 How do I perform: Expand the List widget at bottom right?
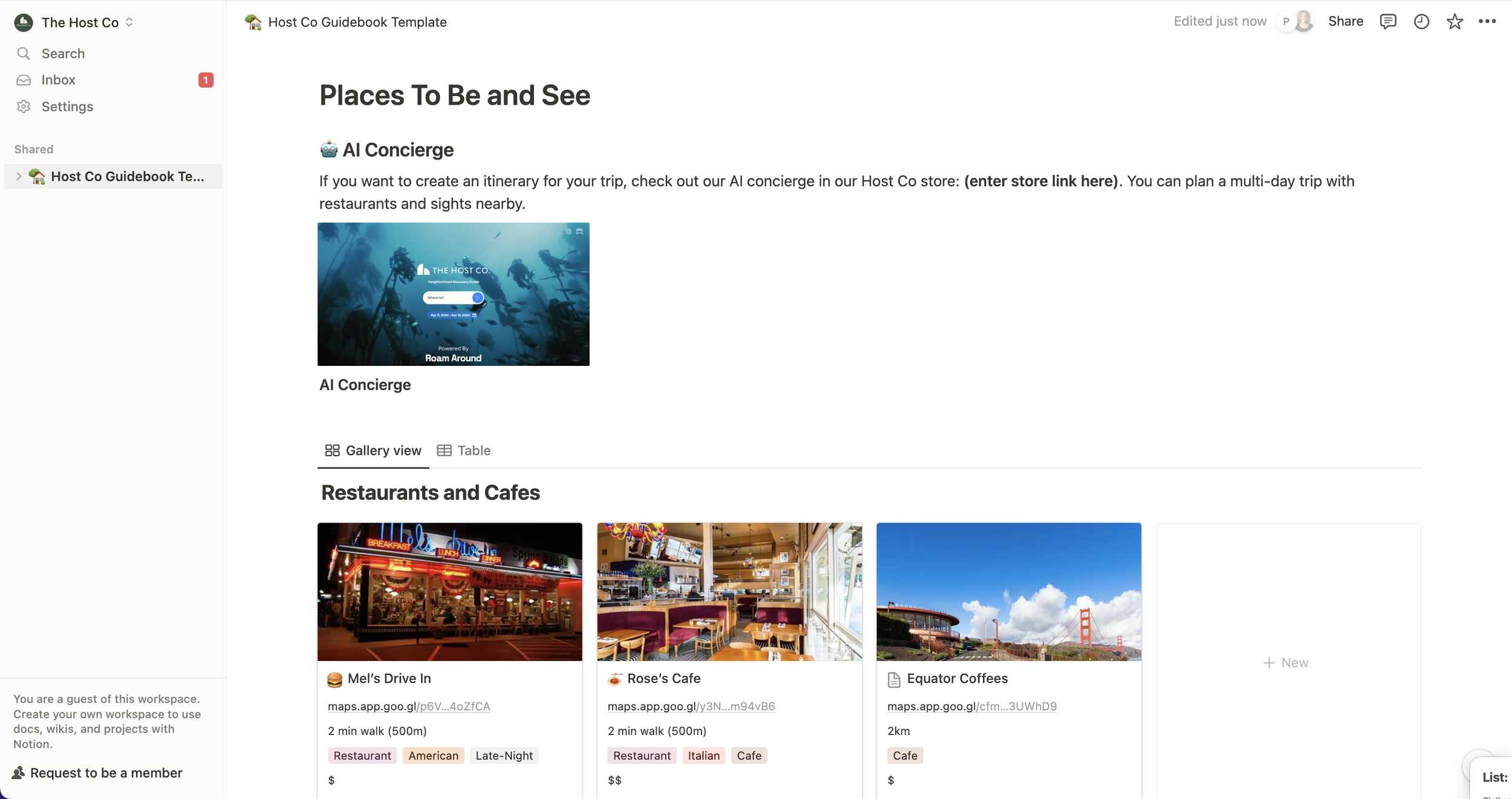1494,777
